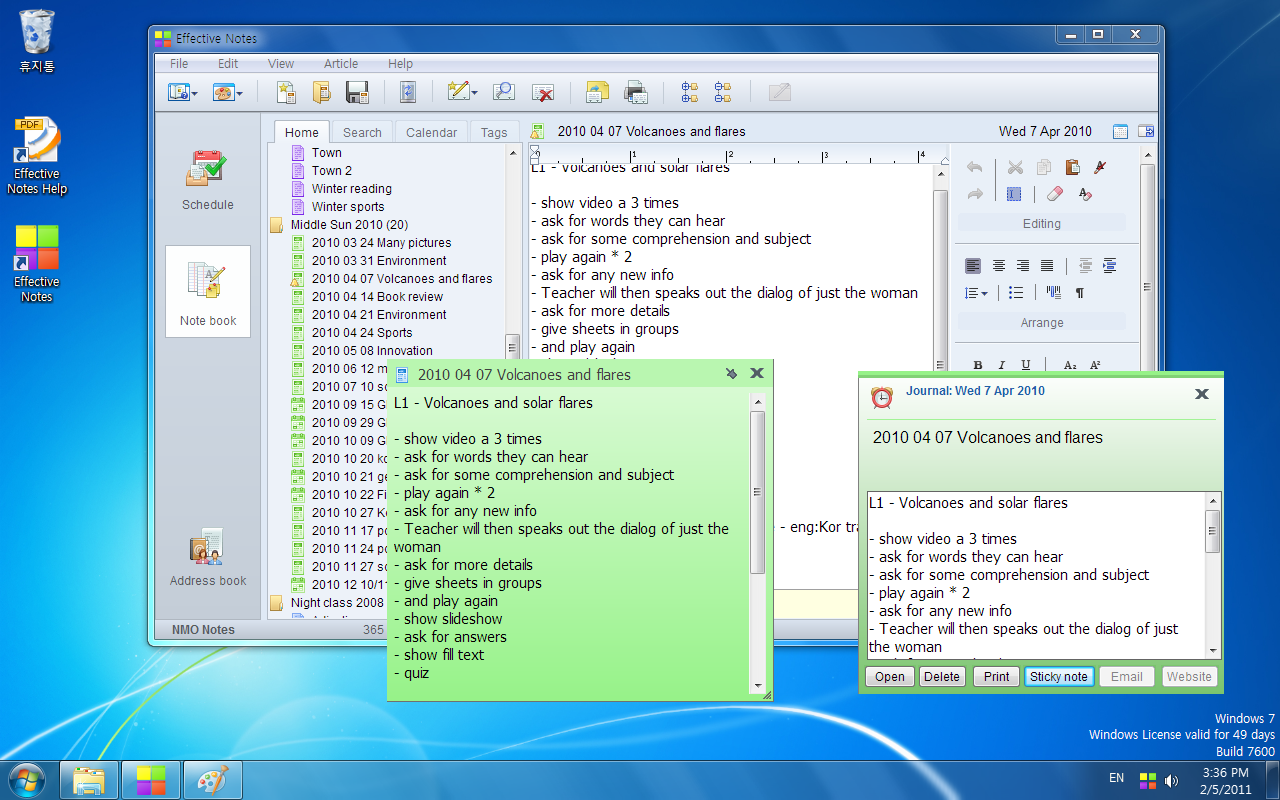Open the Article menu
This screenshot has height=800, width=1280.
click(x=340, y=63)
